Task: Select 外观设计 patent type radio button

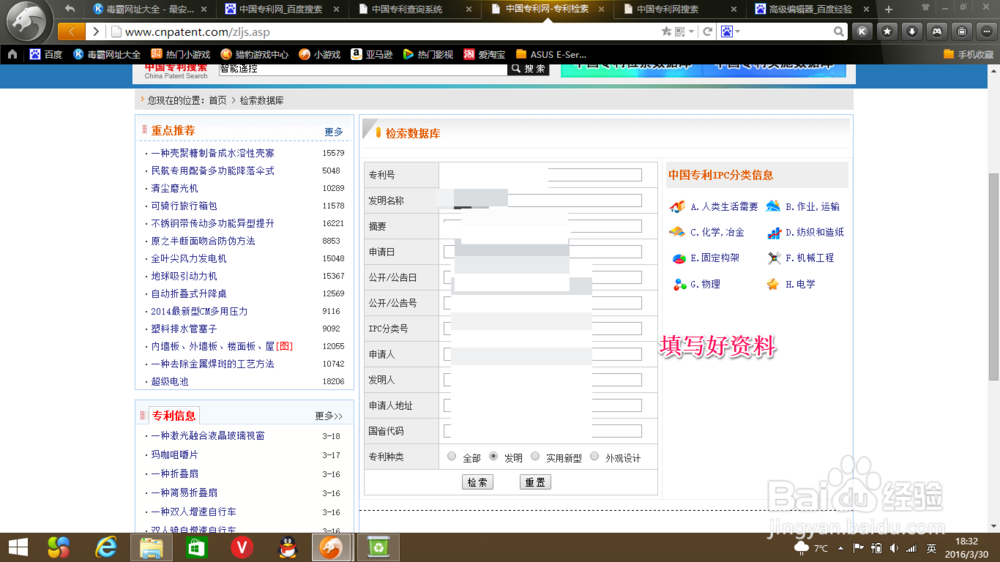Action: coord(594,456)
